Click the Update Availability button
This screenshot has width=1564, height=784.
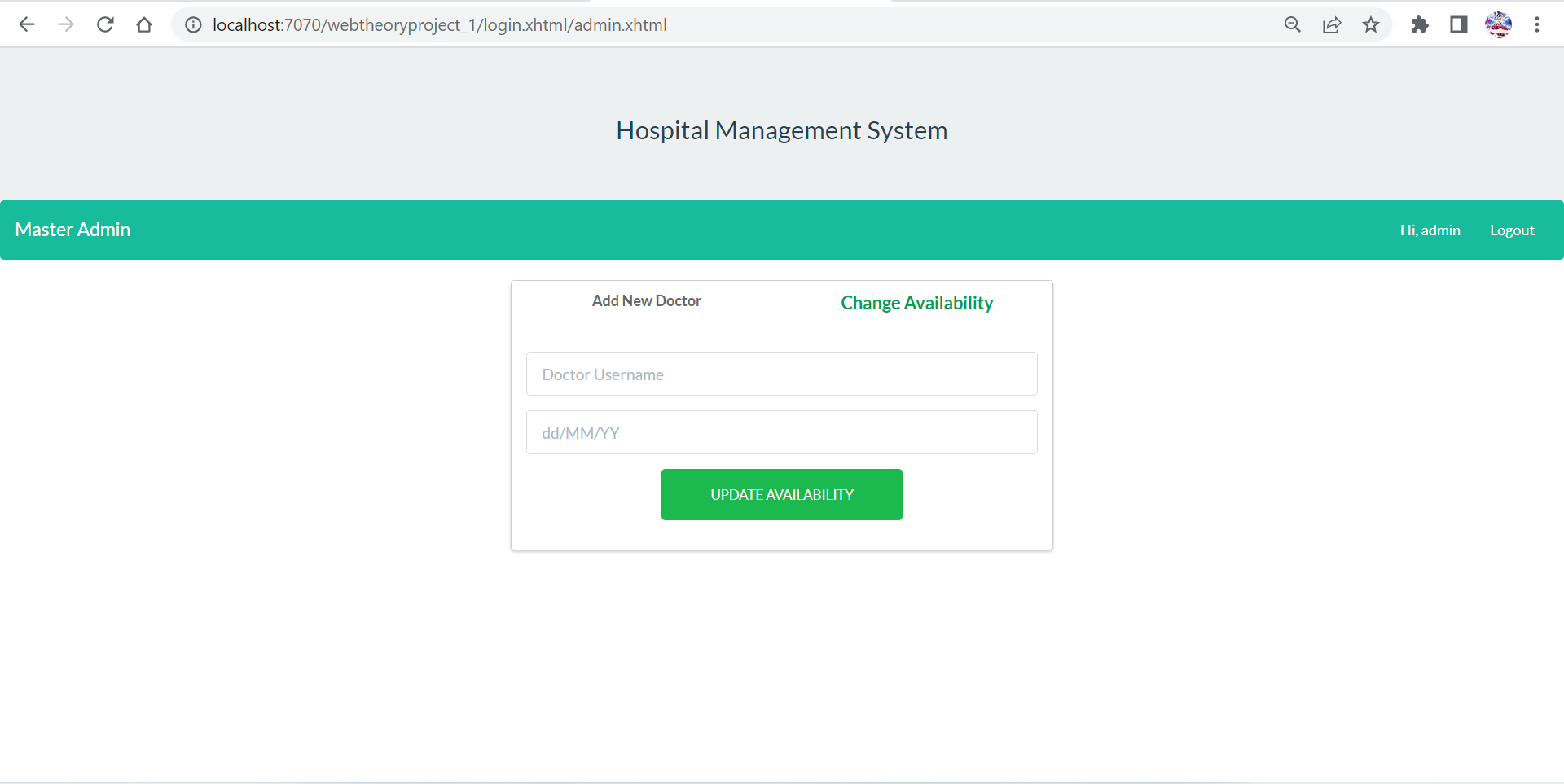tap(781, 494)
